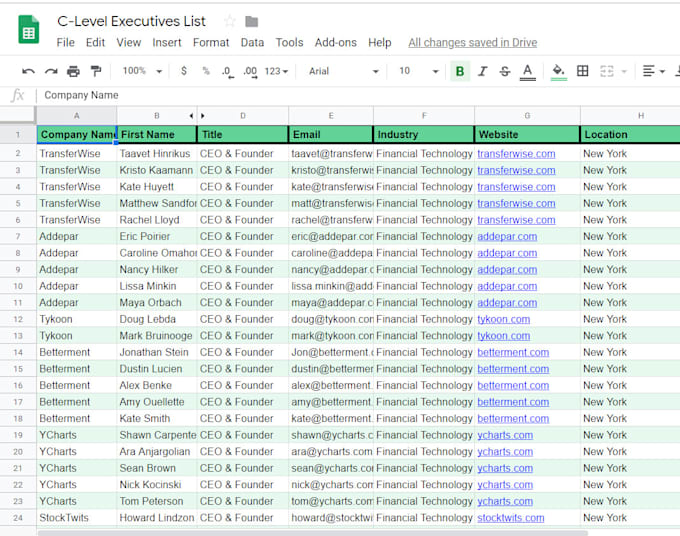The width and height of the screenshot is (680, 536).
Task: Open the Borders grid icon
Action: [582, 71]
